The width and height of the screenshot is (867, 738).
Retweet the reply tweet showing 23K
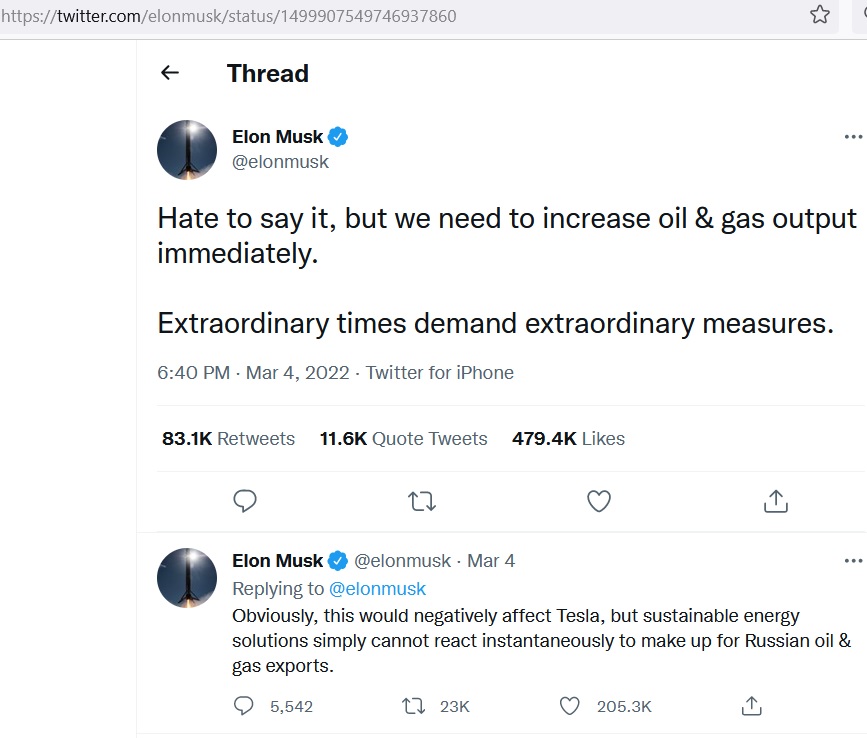[413, 706]
